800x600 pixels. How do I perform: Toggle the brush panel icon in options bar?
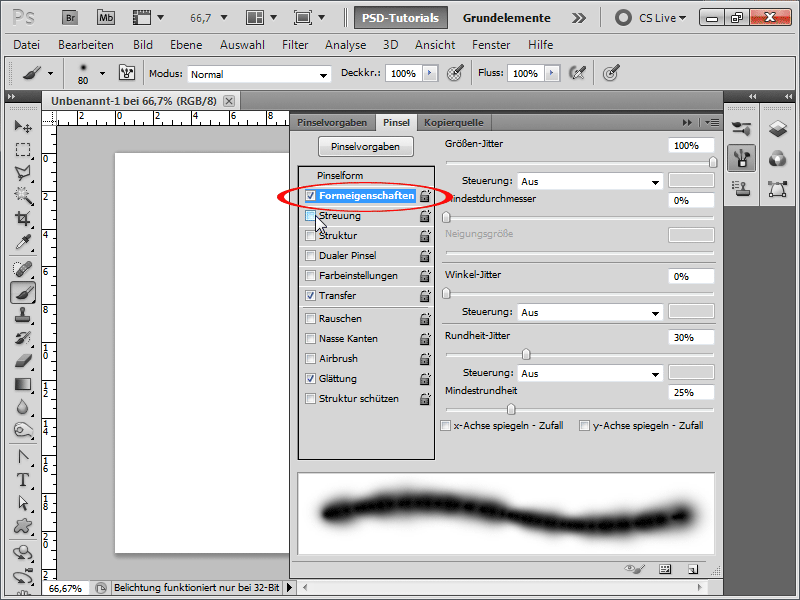[127, 73]
